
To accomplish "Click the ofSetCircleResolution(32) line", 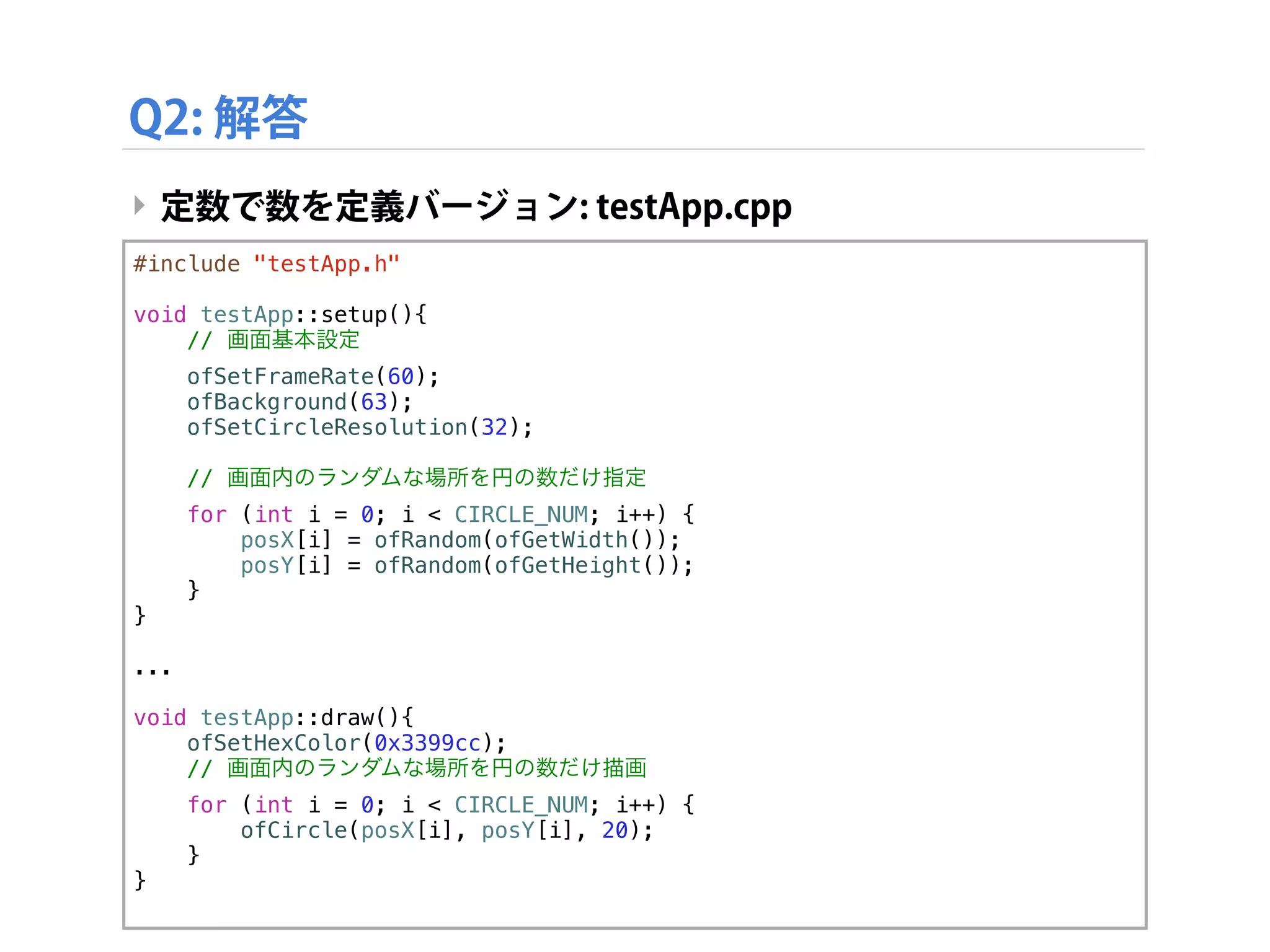I will pyautogui.click(x=360, y=427).
